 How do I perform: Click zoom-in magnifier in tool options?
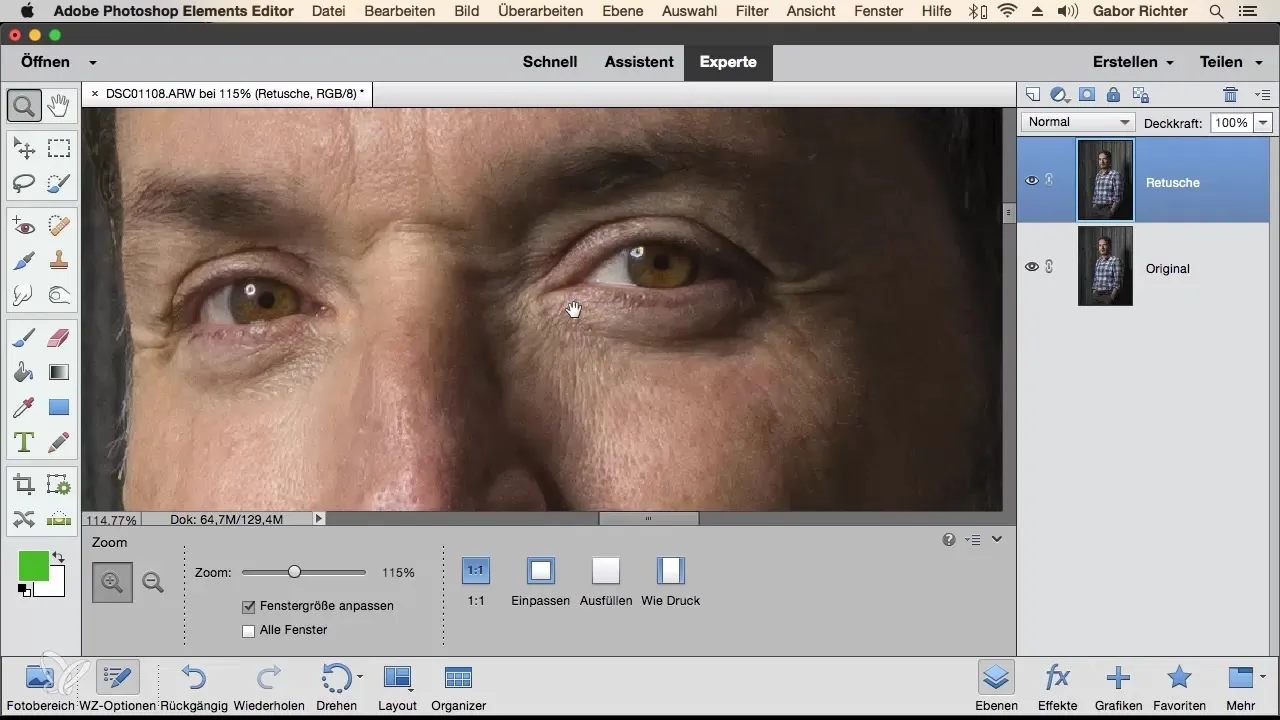(x=112, y=582)
